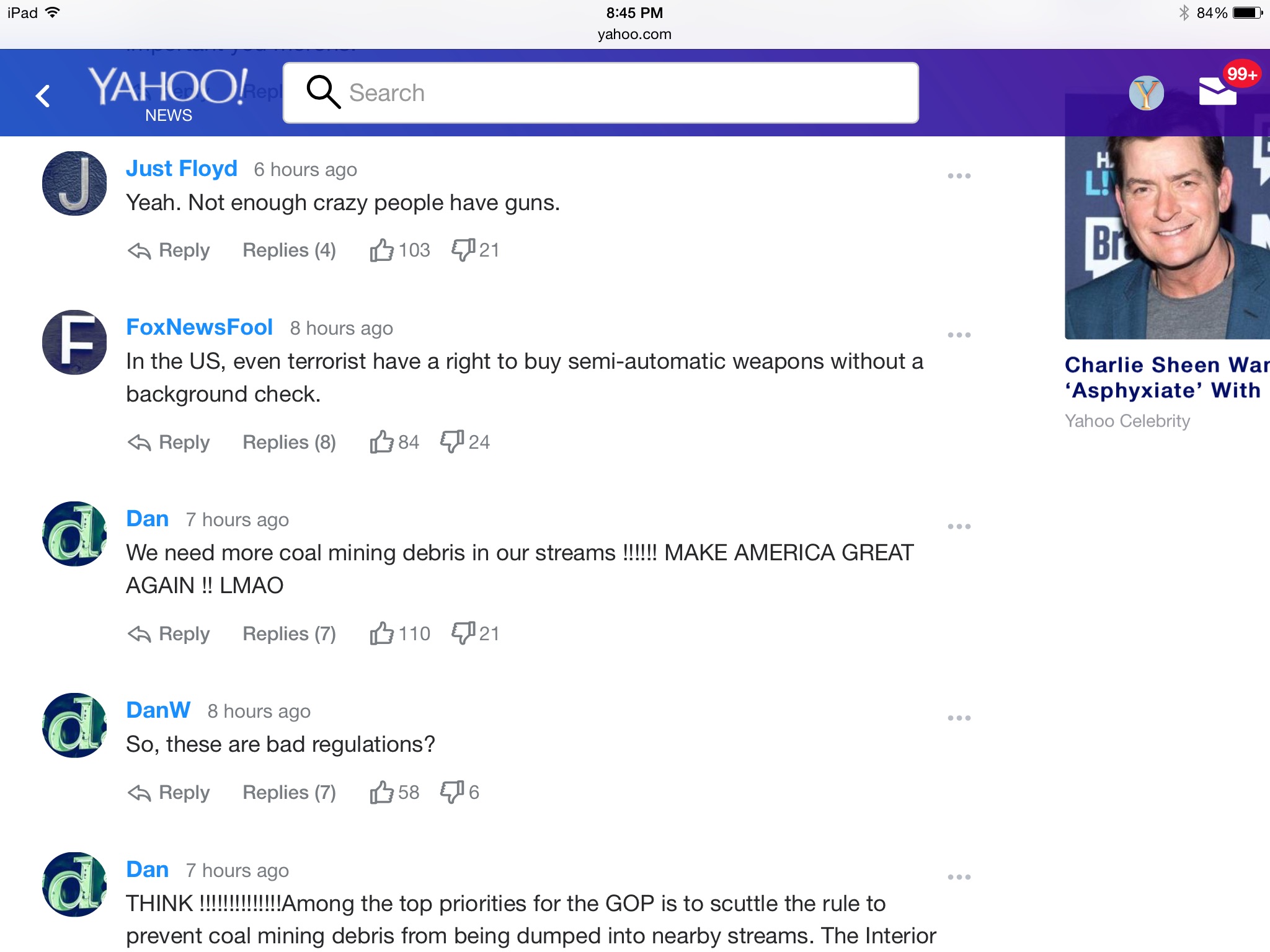Reply to DanW's comment
The image size is (1270, 952).
coord(169,792)
